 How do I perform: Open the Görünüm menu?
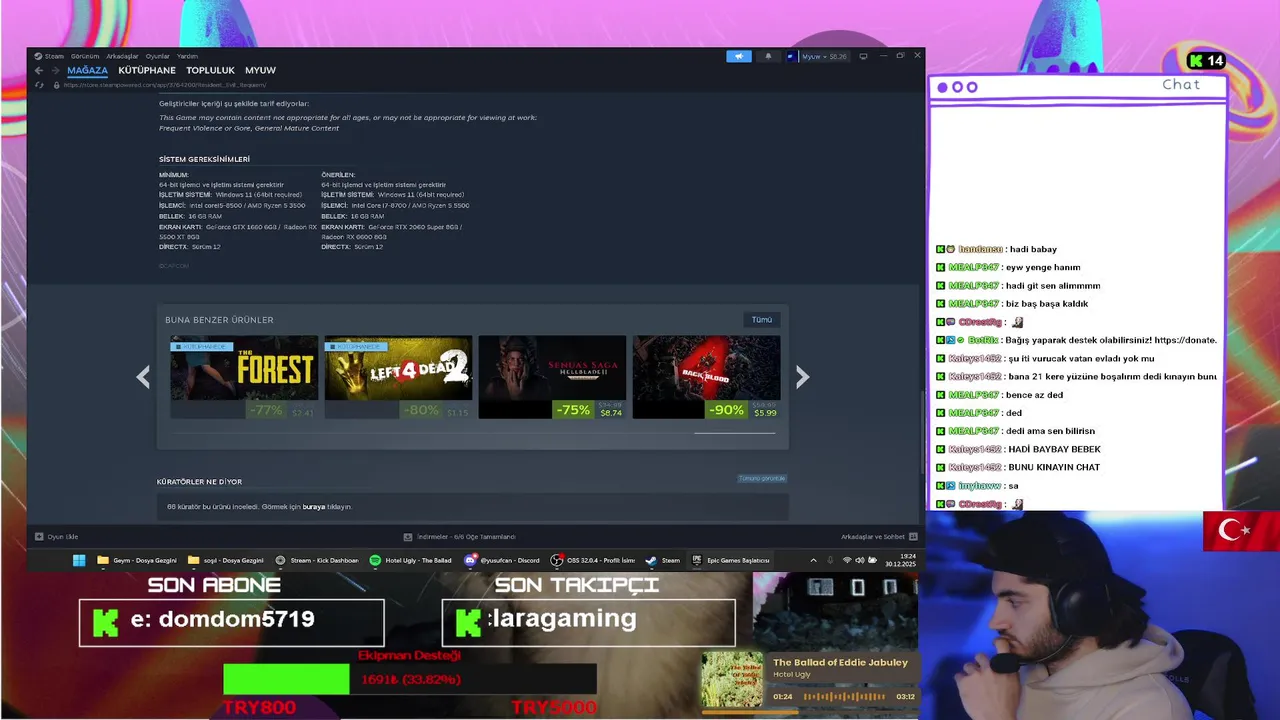(x=85, y=56)
